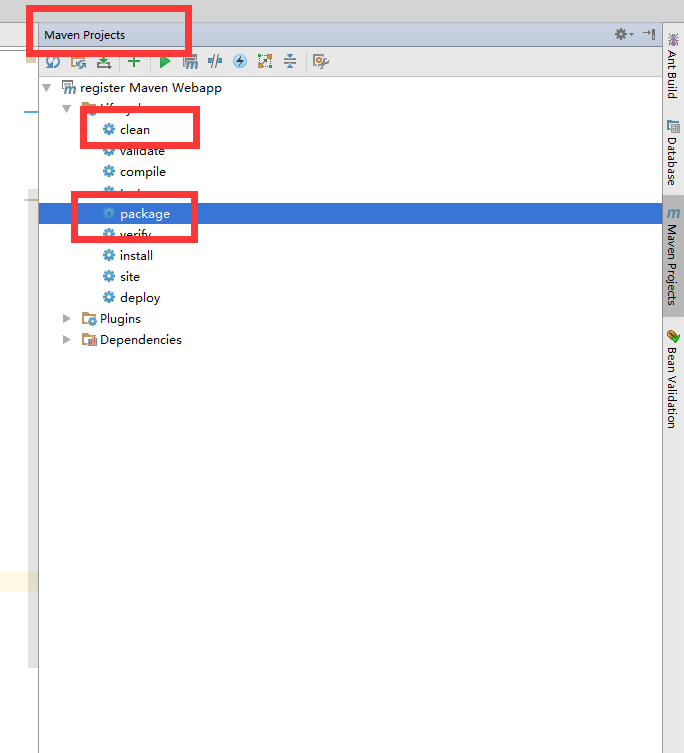Open Bean Validation side tab

672,379
